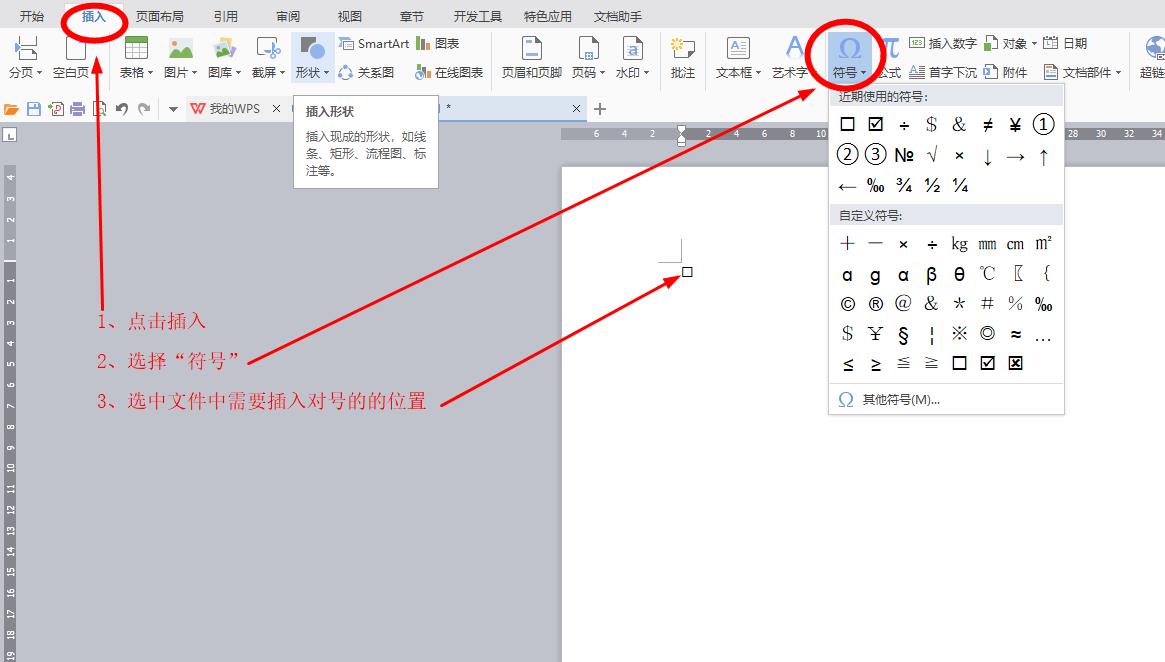Insert the ½ one-half fraction
The width and height of the screenshot is (1165, 662).
pyautogui.click(x=932, y=185)
